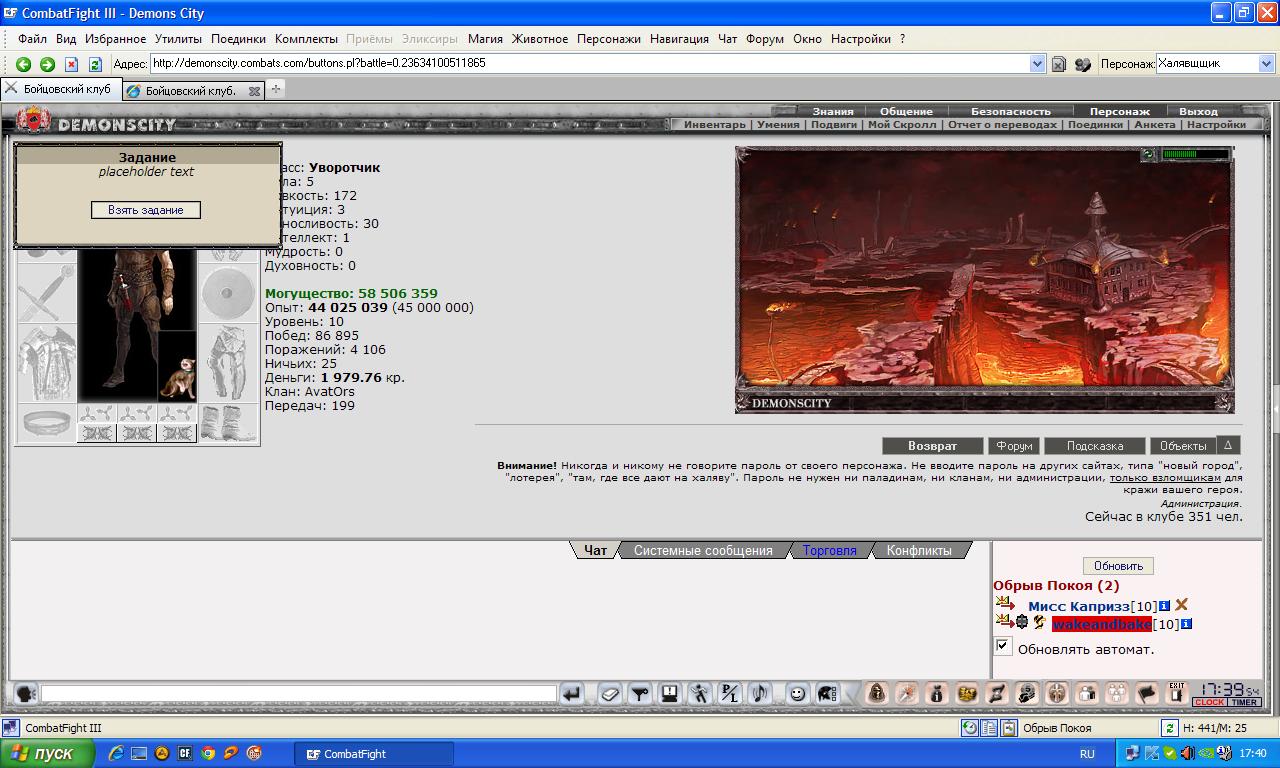The height and width of the screenshot is (768, 1280).
Task: Open a new tab with plus button
Action: [x=276, y=89]
